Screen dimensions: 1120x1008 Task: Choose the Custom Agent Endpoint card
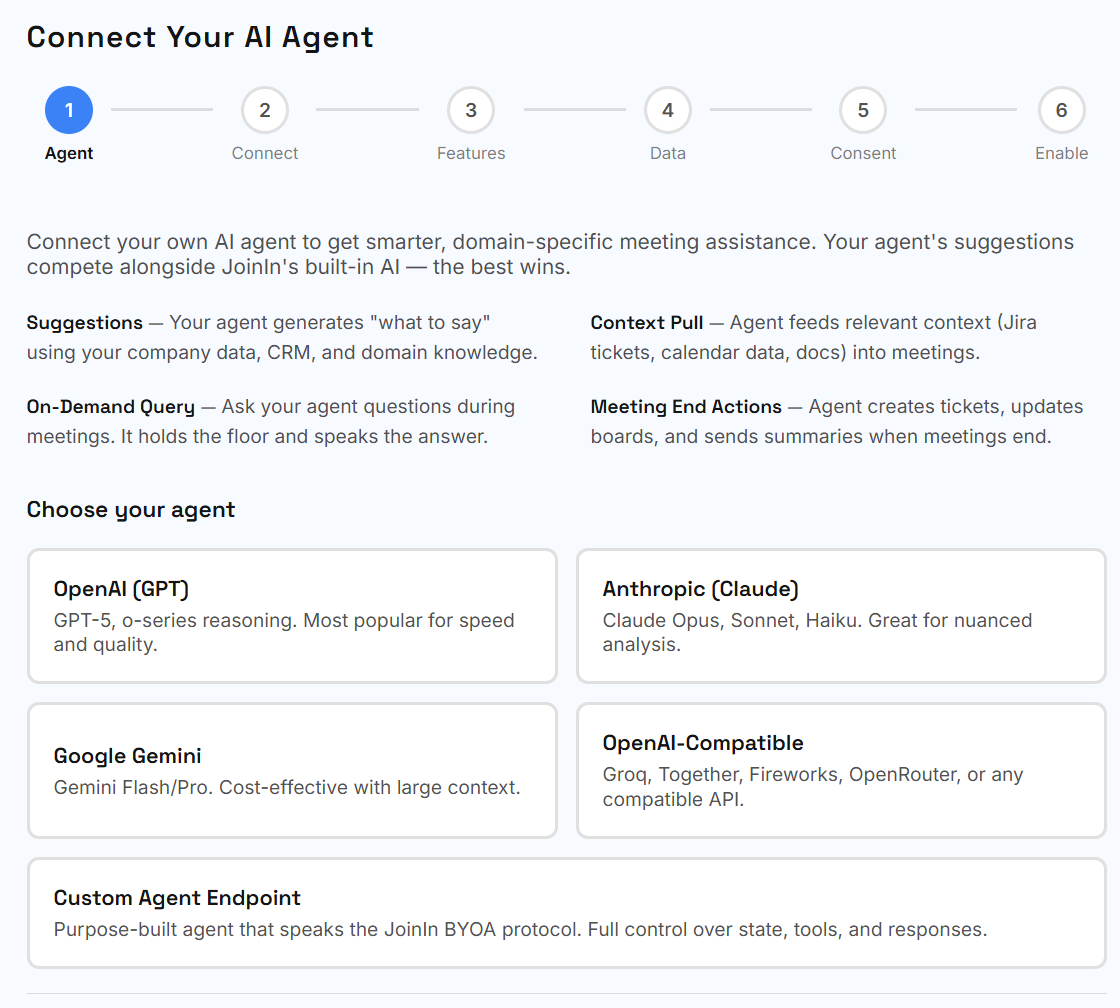click(x=560, y=912)
